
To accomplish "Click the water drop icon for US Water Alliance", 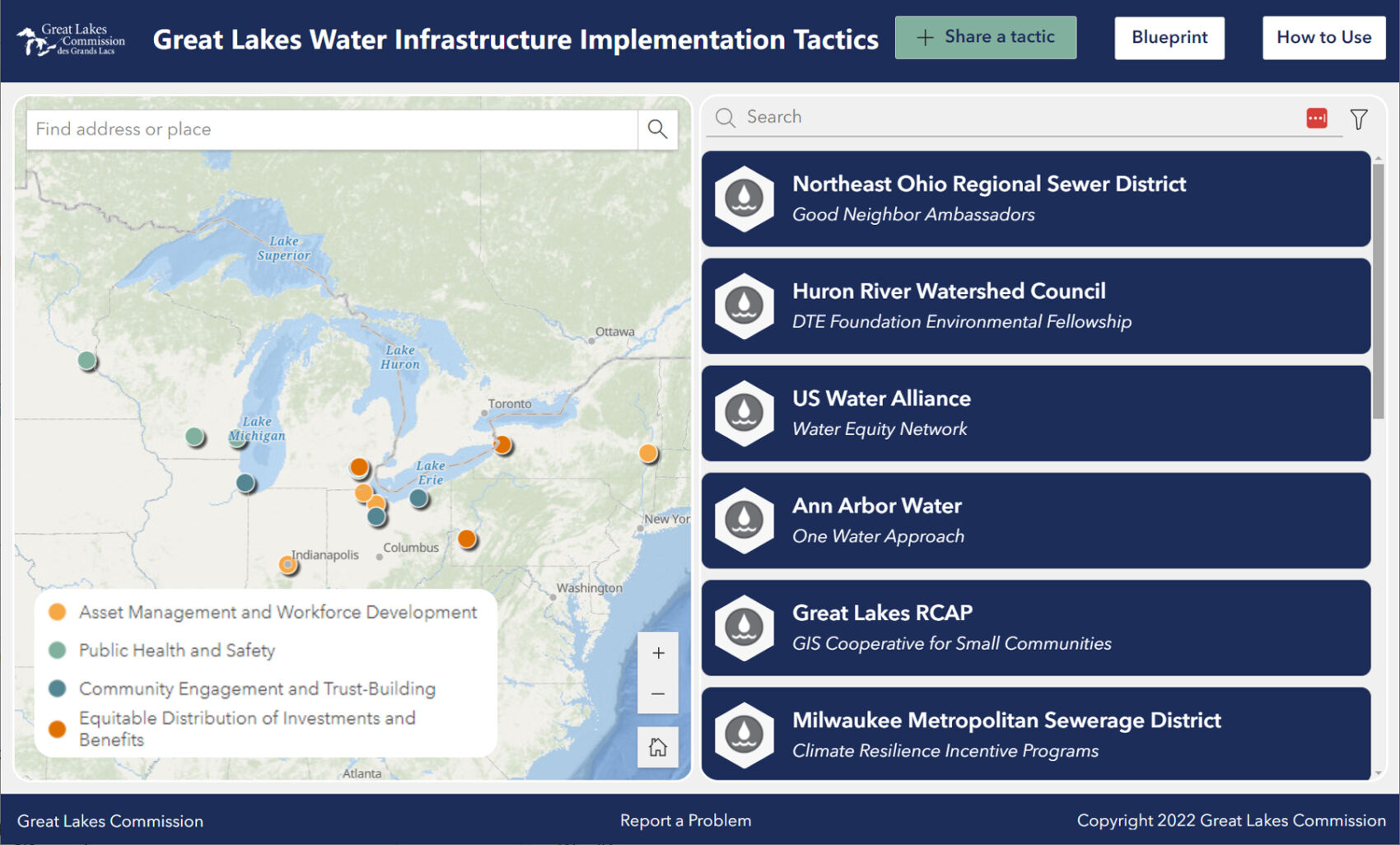I will tap(744, 413).
